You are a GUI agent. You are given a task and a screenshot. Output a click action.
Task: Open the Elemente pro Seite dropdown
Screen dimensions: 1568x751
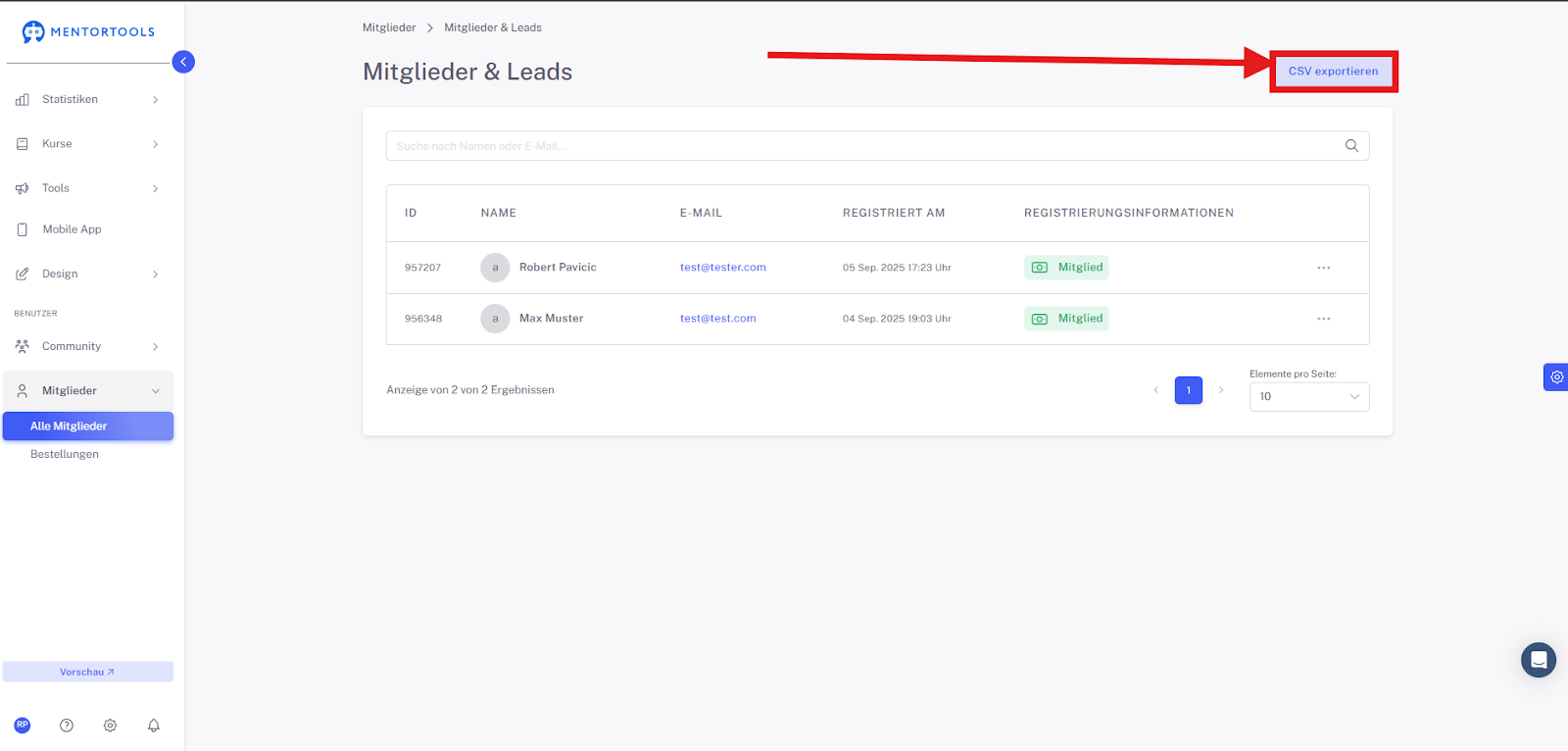pos(1309,397)
